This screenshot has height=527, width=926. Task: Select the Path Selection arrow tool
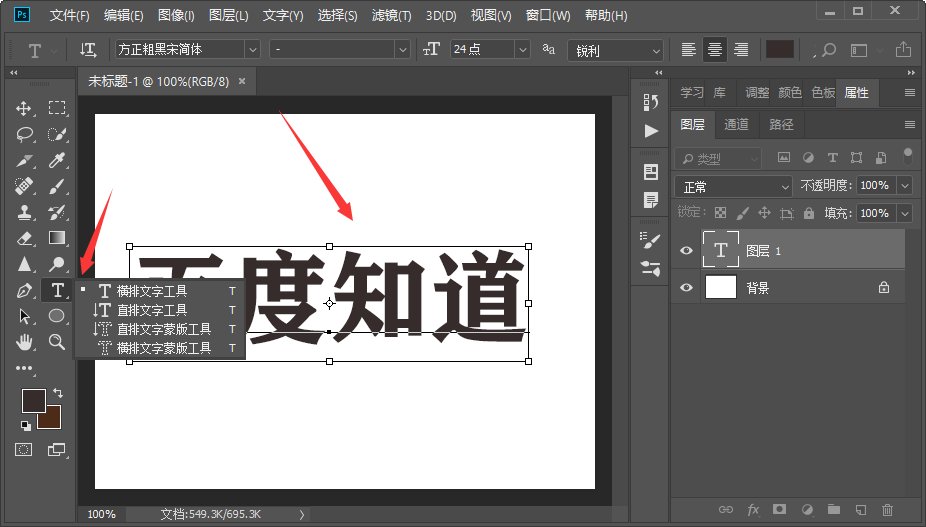[x=24, y=316]
